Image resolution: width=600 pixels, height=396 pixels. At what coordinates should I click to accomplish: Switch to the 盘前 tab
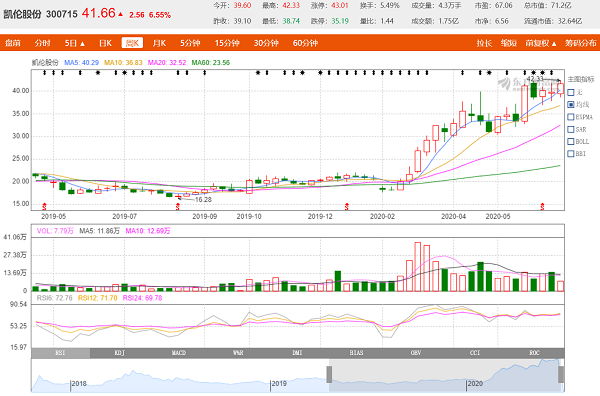pos(13,43)
